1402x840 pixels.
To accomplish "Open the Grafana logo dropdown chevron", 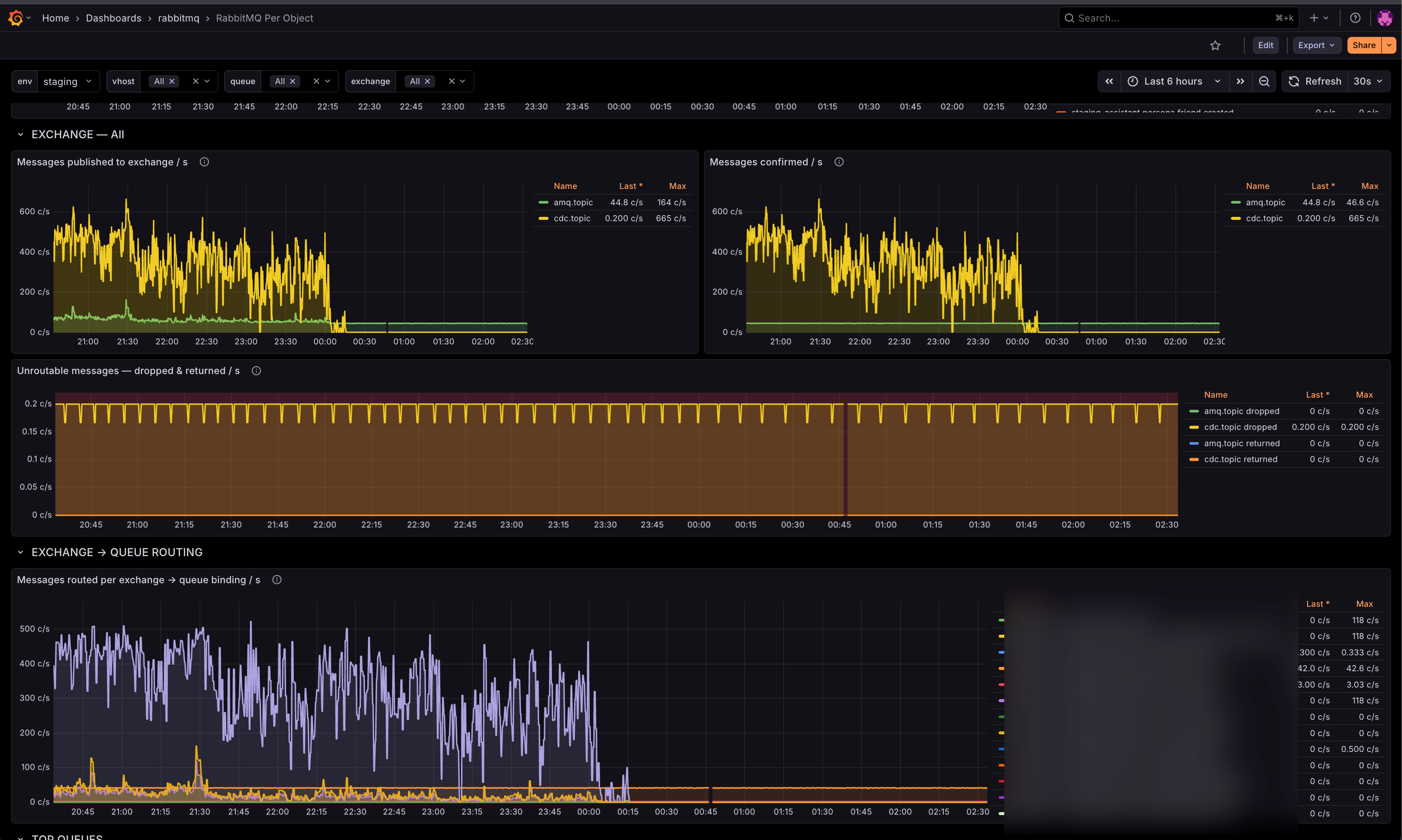I will pyautogui.click(x=28, y=18).
